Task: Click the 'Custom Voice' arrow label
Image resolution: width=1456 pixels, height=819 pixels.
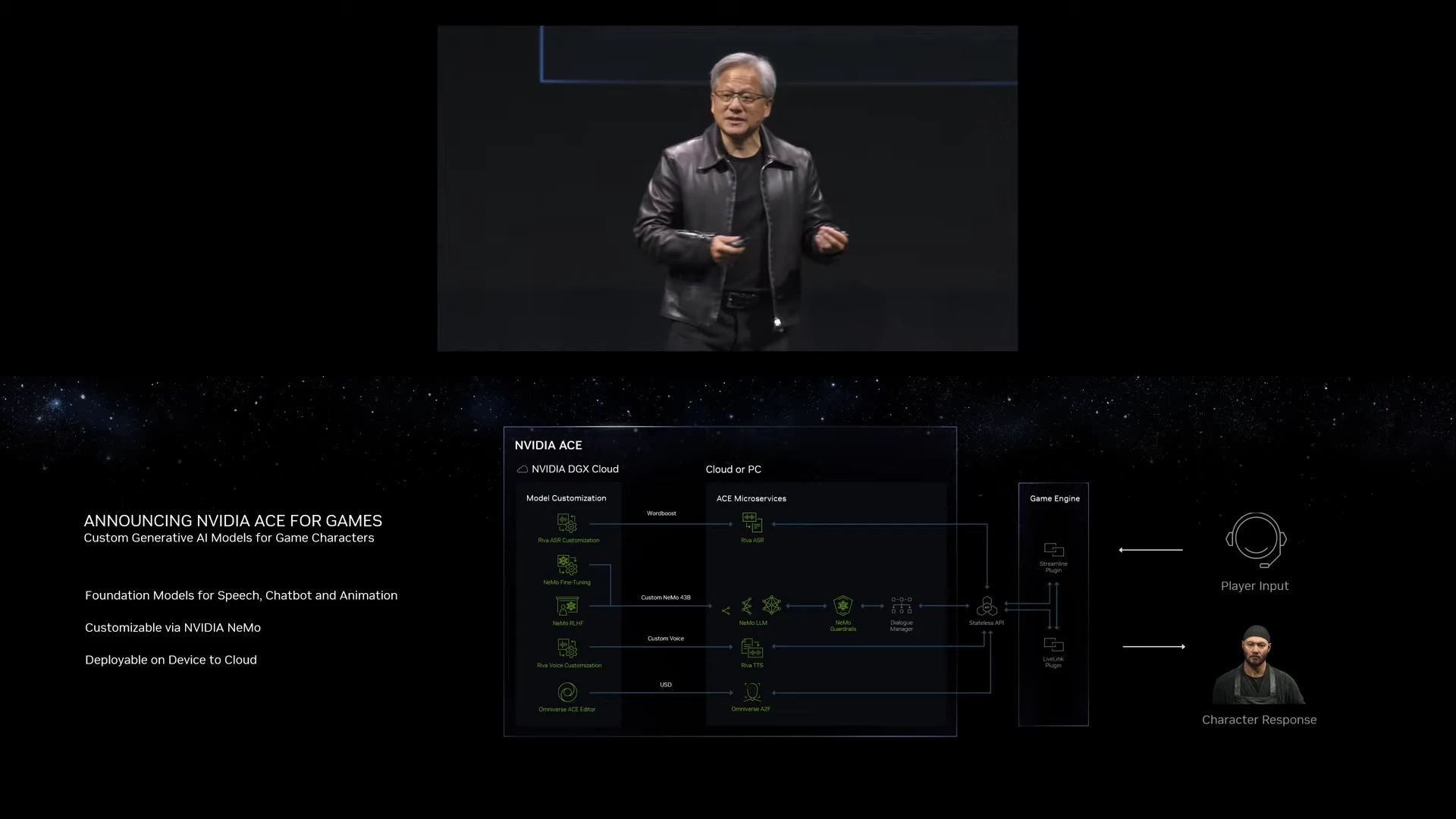Action: coord(666,639)
